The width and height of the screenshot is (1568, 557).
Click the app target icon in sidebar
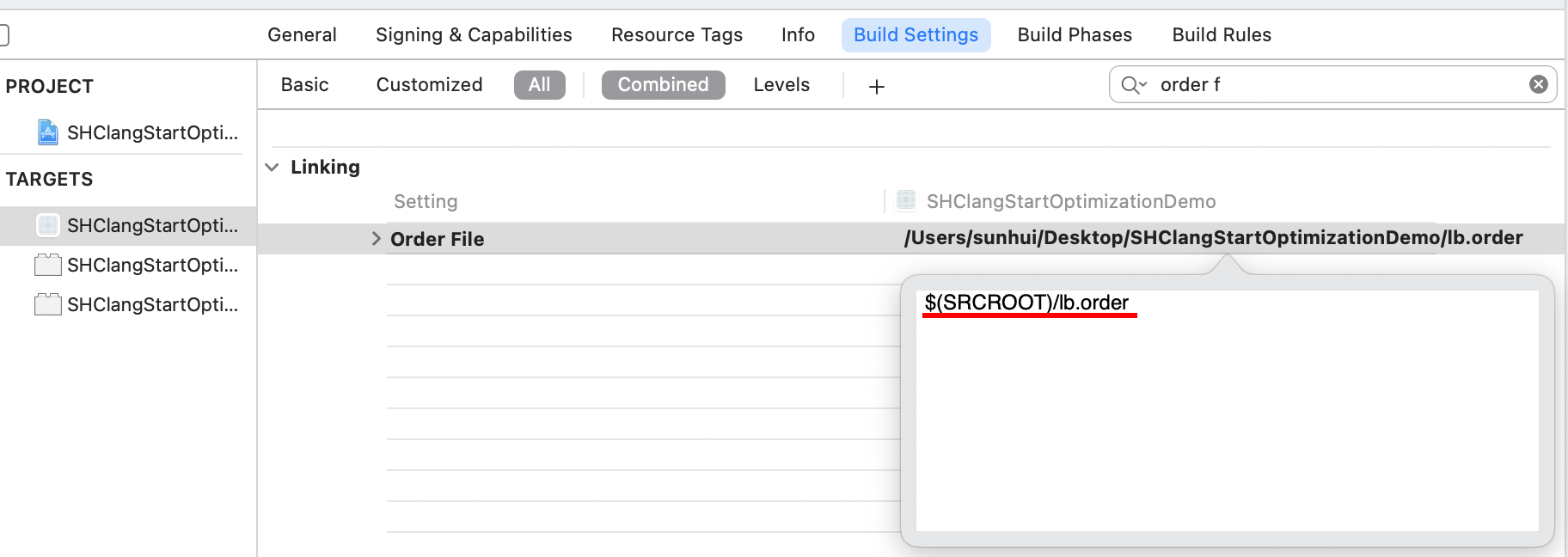(x=48, y=225)
